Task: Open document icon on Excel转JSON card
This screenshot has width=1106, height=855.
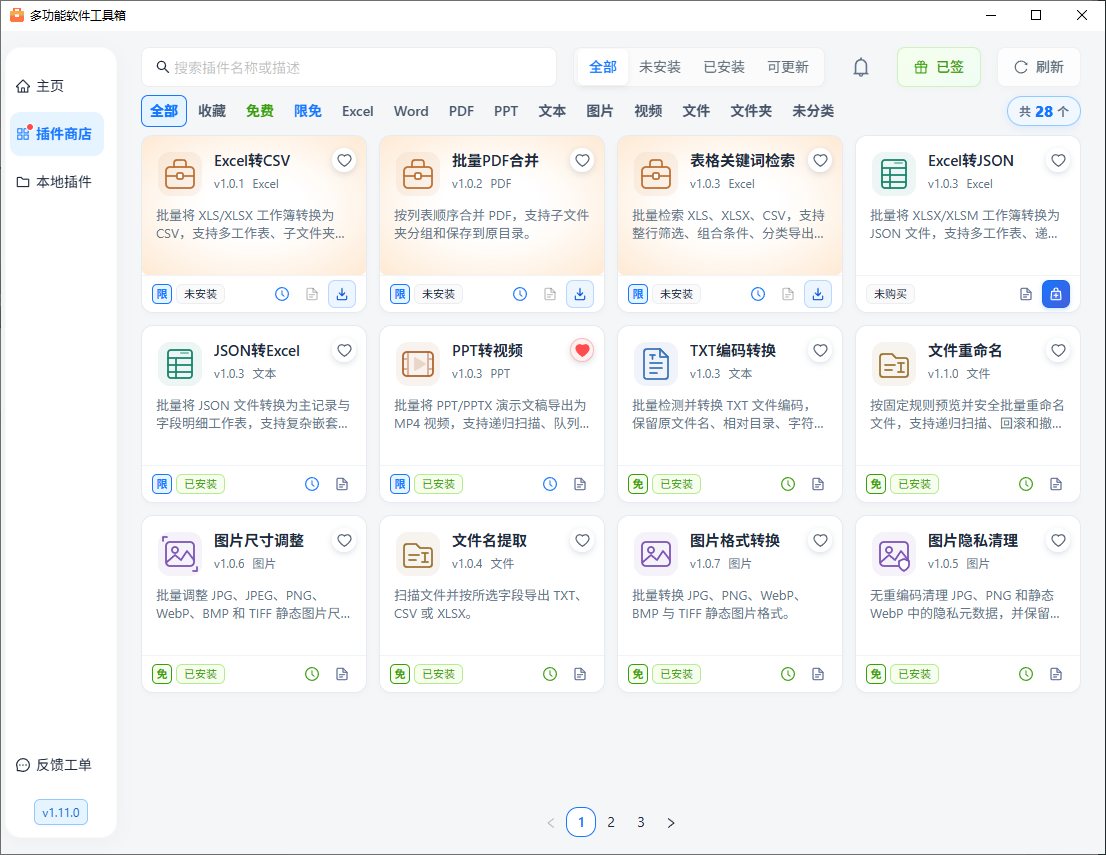Action: tap(1026, 294)
